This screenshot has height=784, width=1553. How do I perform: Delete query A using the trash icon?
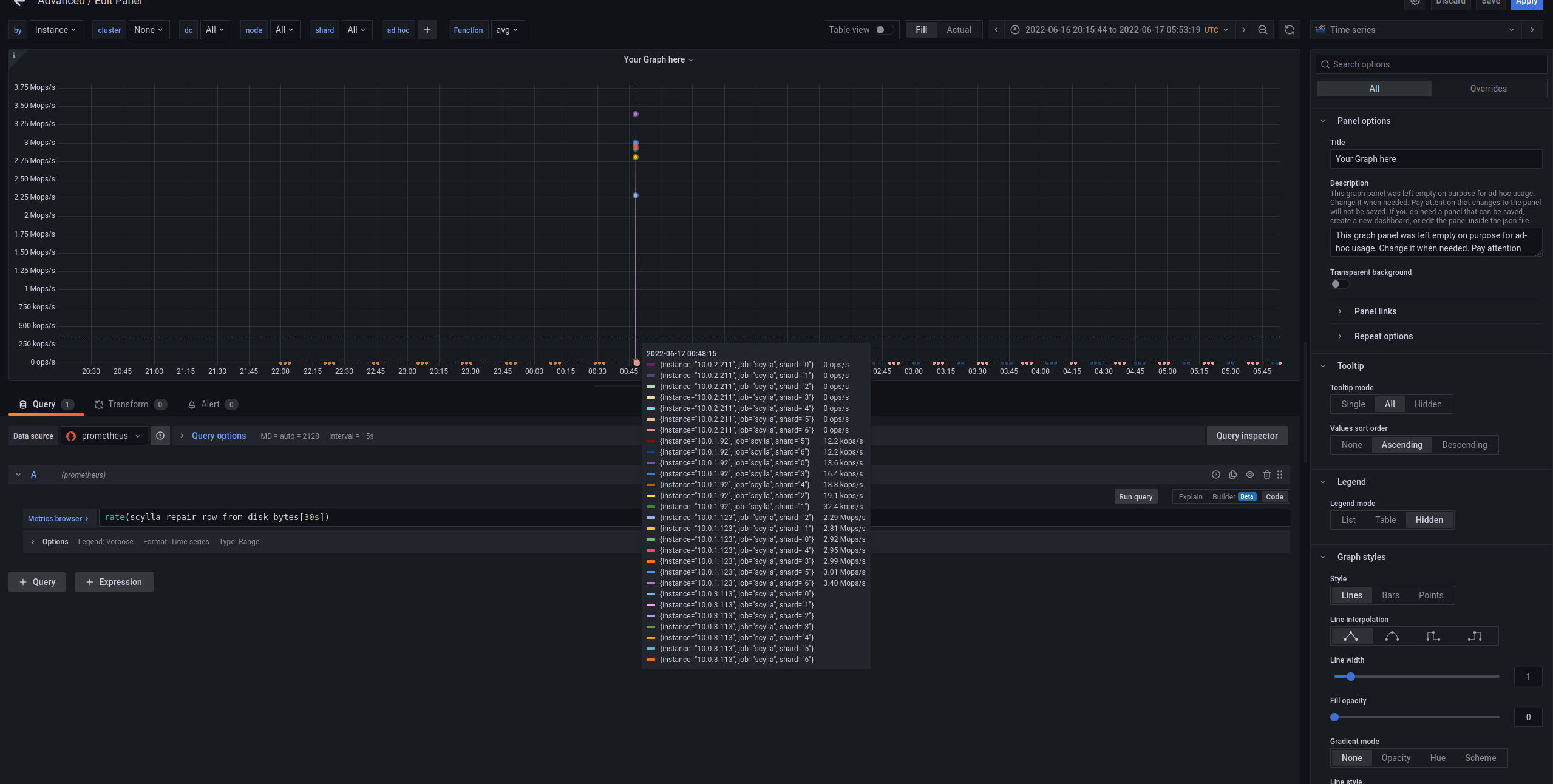tap(1266, 475)
